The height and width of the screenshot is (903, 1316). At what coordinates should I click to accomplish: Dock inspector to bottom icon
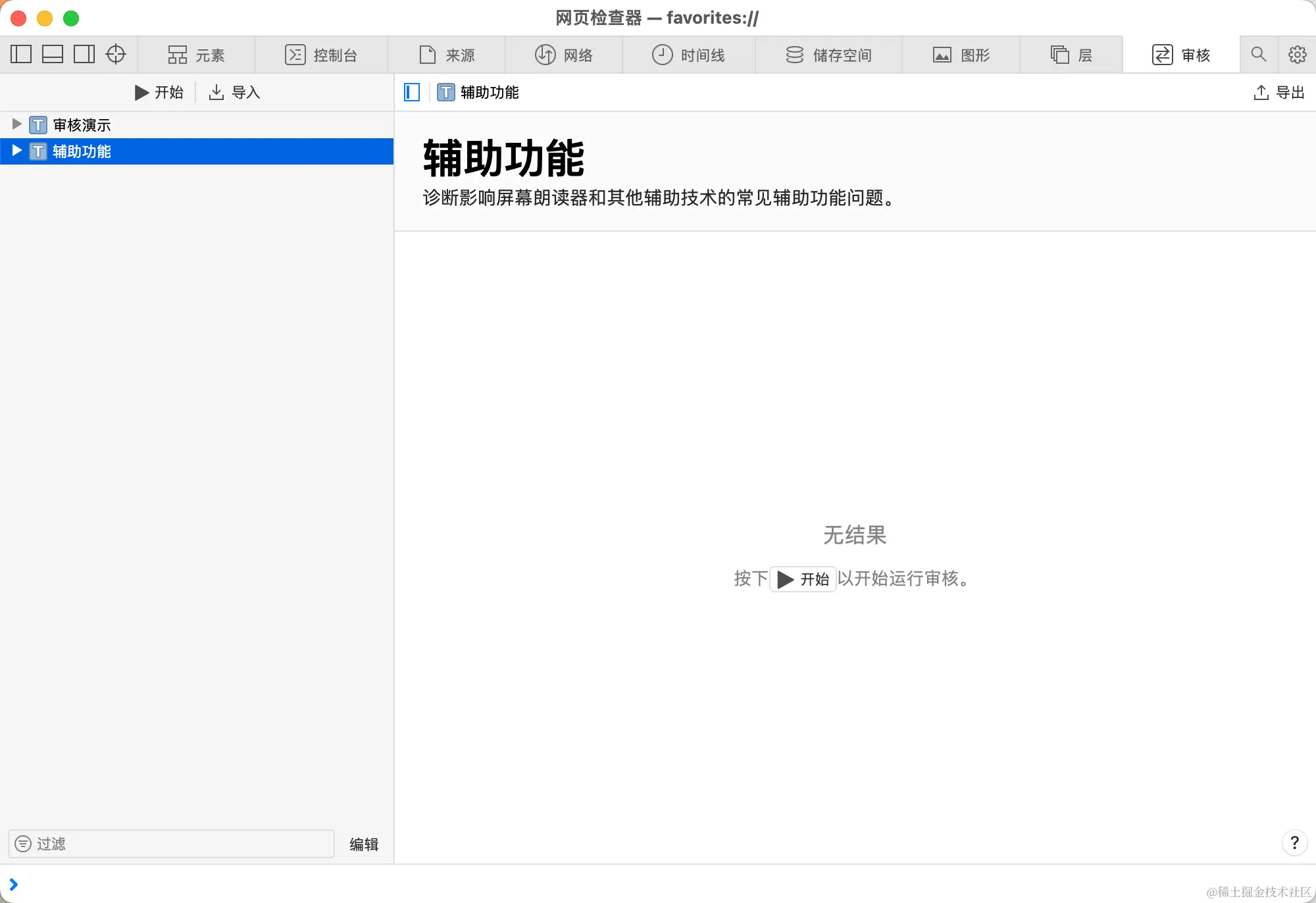[53, 55]
